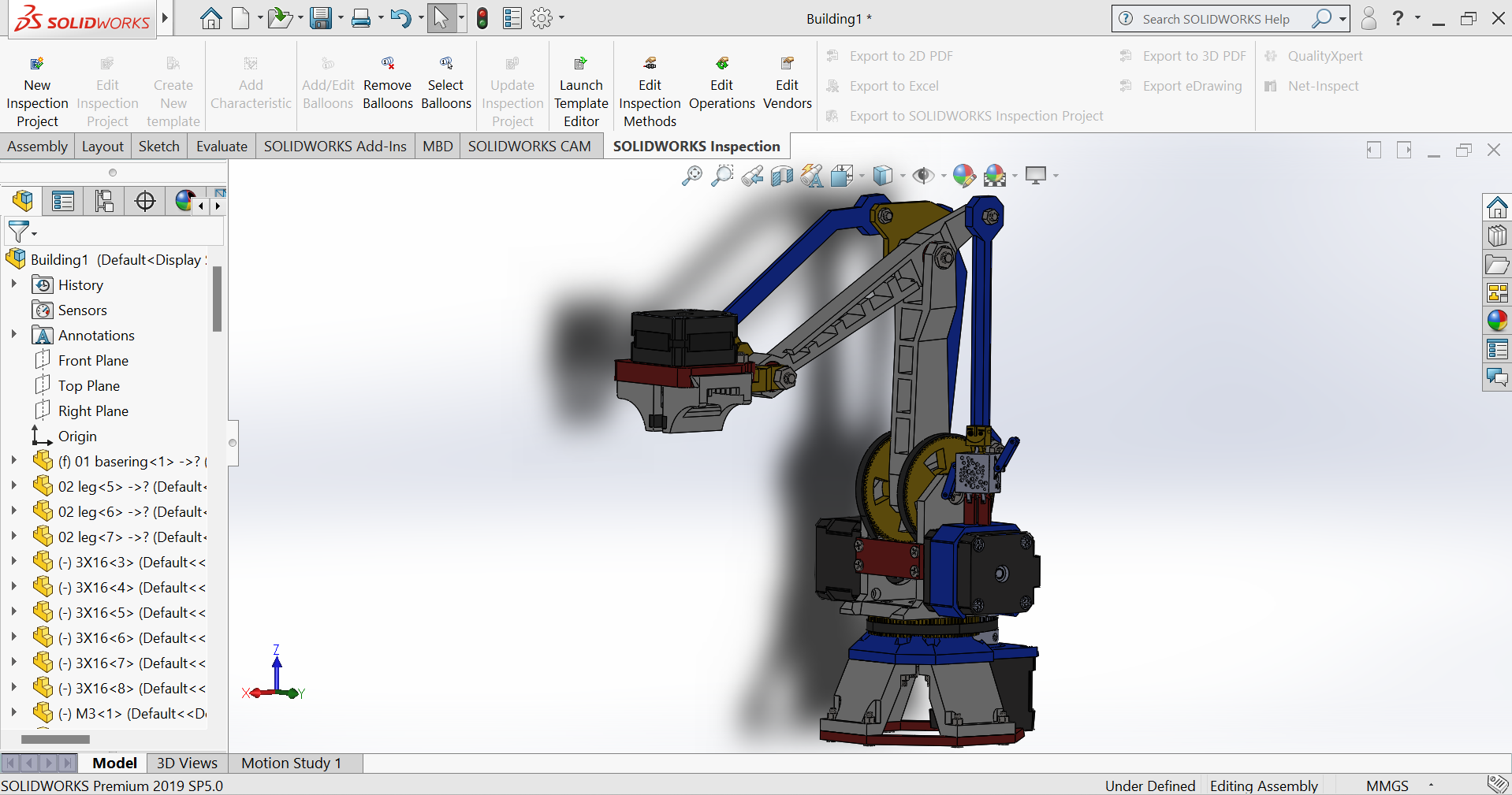Switch to the Sketch tab

tap(159, 147)
